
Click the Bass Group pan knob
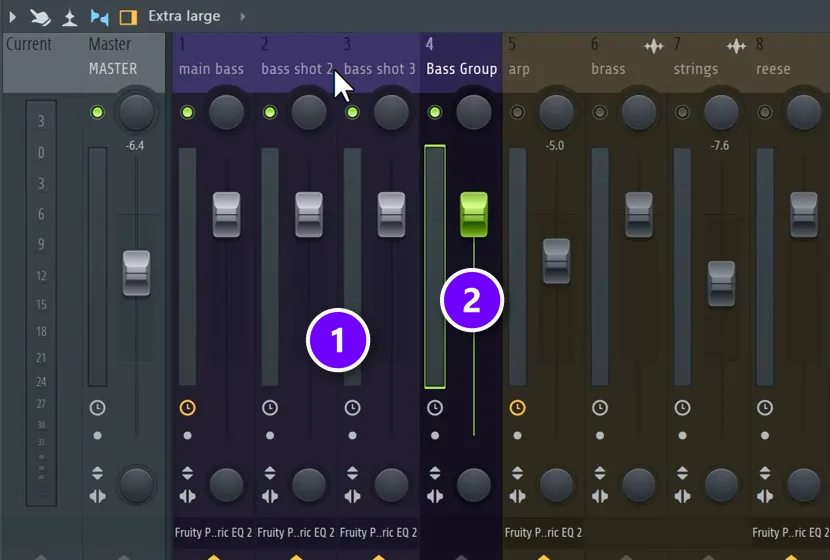pyautogui.click(x=474, y=112)
